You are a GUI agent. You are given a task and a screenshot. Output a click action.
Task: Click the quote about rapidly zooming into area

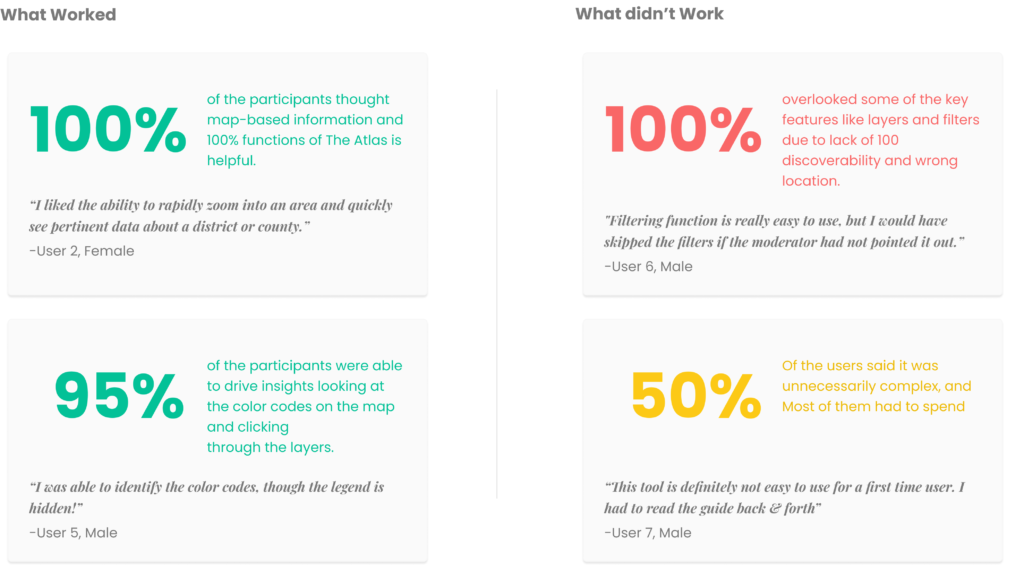coord(210,216)
